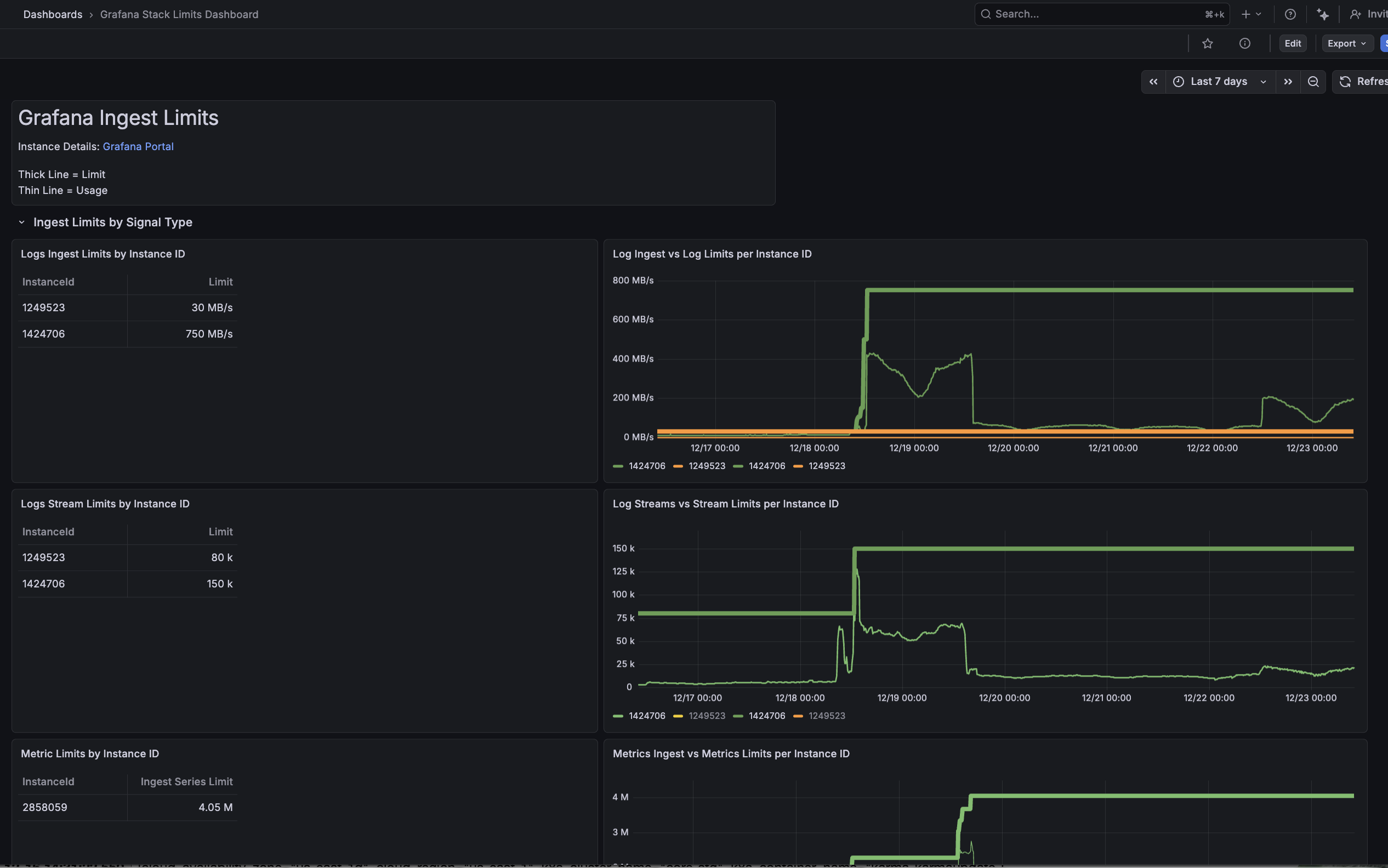Open the help question mark icon
The height and width of the screenshot is (868, 1388).
(x=1290, y=14)
